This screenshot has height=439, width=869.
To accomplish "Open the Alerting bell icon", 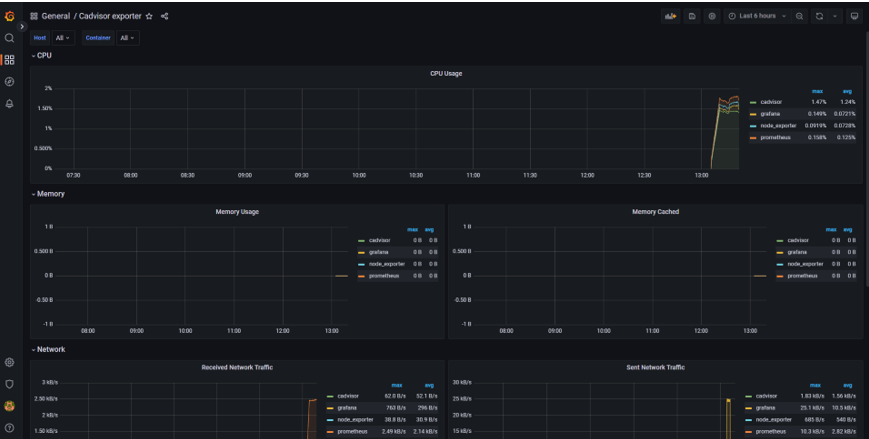I will click(9, 104).
